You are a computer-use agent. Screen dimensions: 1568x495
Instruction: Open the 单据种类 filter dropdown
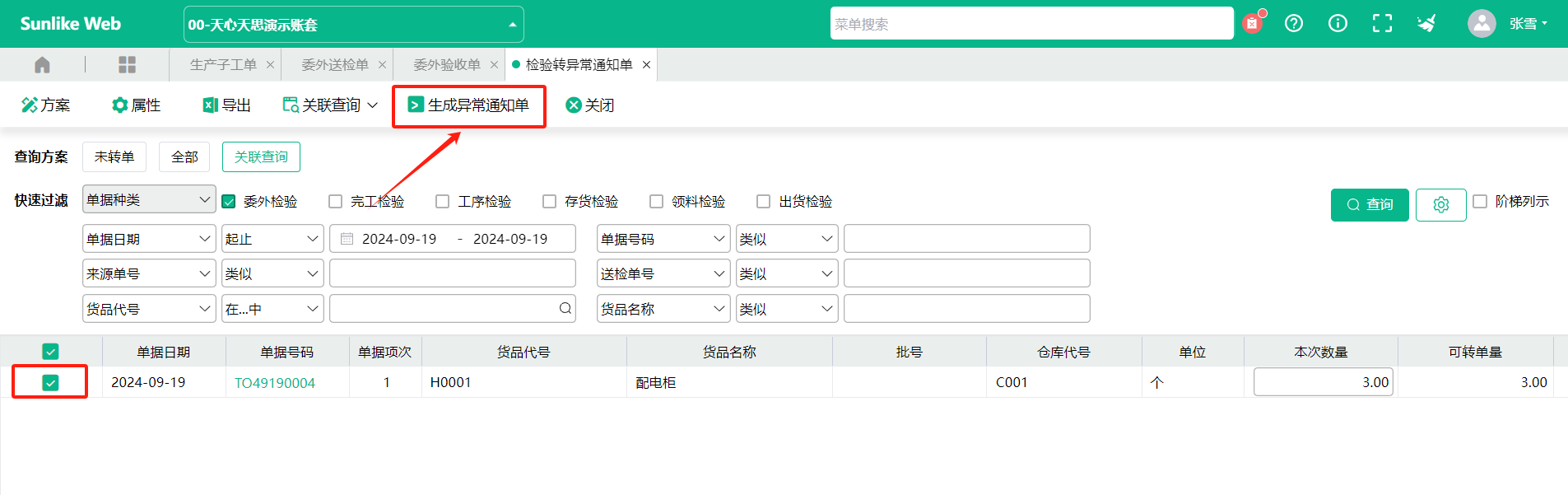[149, 199]
